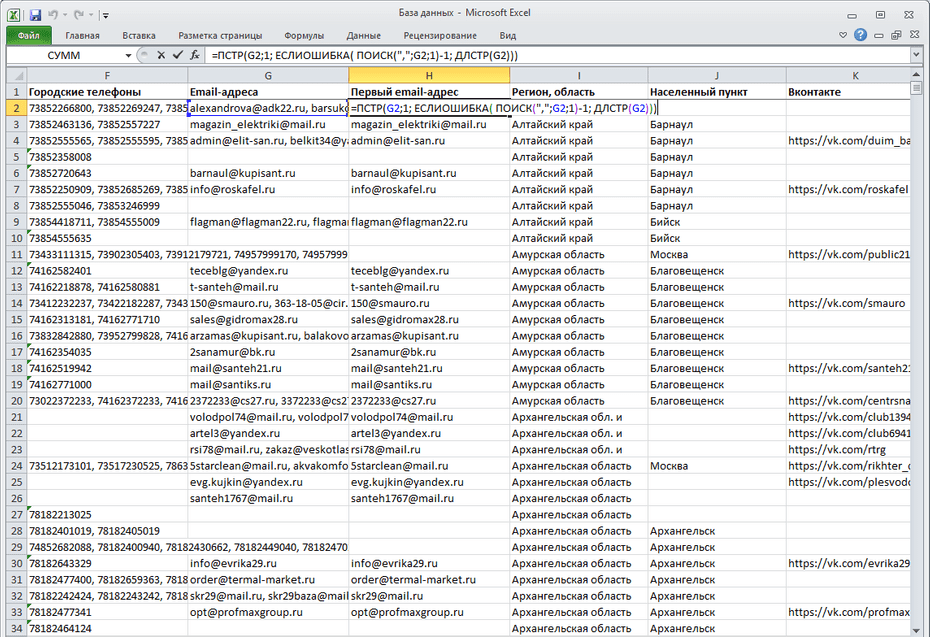This screenshot has height=637, width=930.
Task: Click cell 'sales@gidromax28.ru' in column H
Action: [x=429, y=319]
